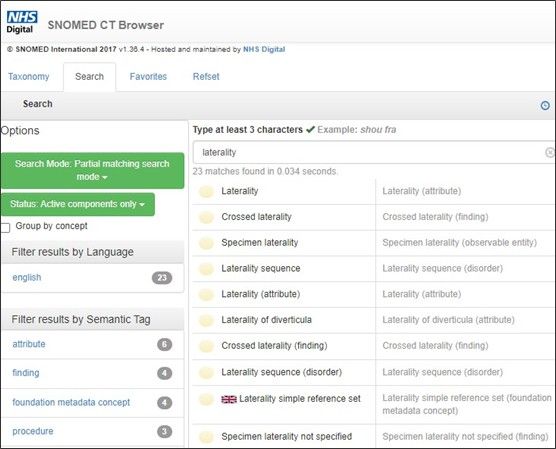The width and height of the screenshot is (556, 449).
Task: Click the yellow icon beside Laterality of diverticula
Action: click(206, 320)
